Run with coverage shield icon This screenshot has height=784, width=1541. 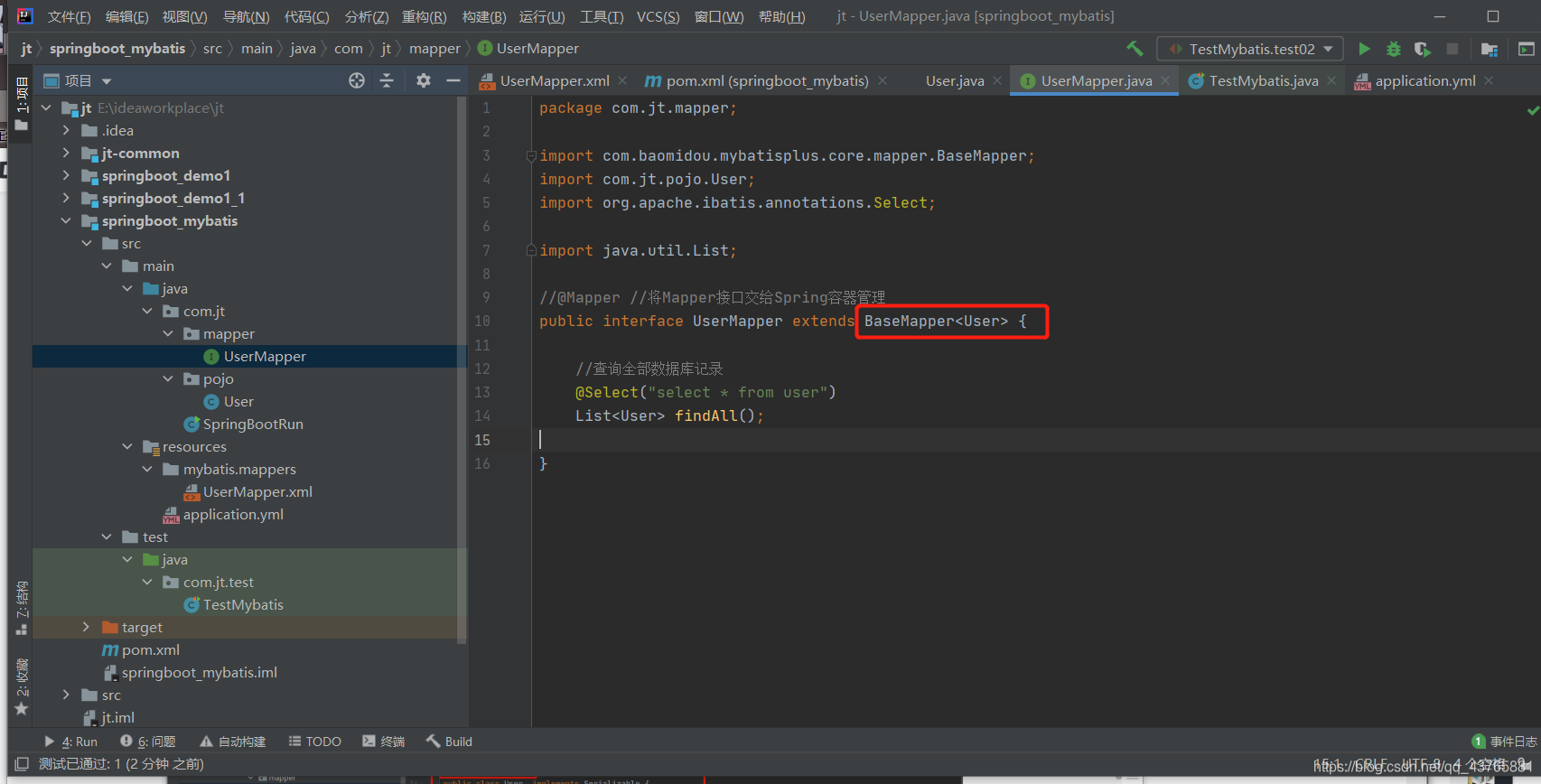point(1423,49)
